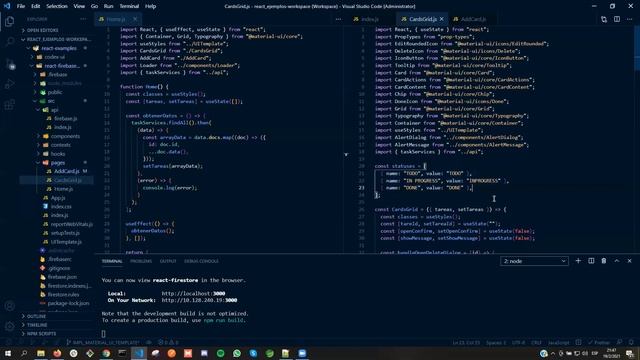Split the right editor

tap(617, 19)
